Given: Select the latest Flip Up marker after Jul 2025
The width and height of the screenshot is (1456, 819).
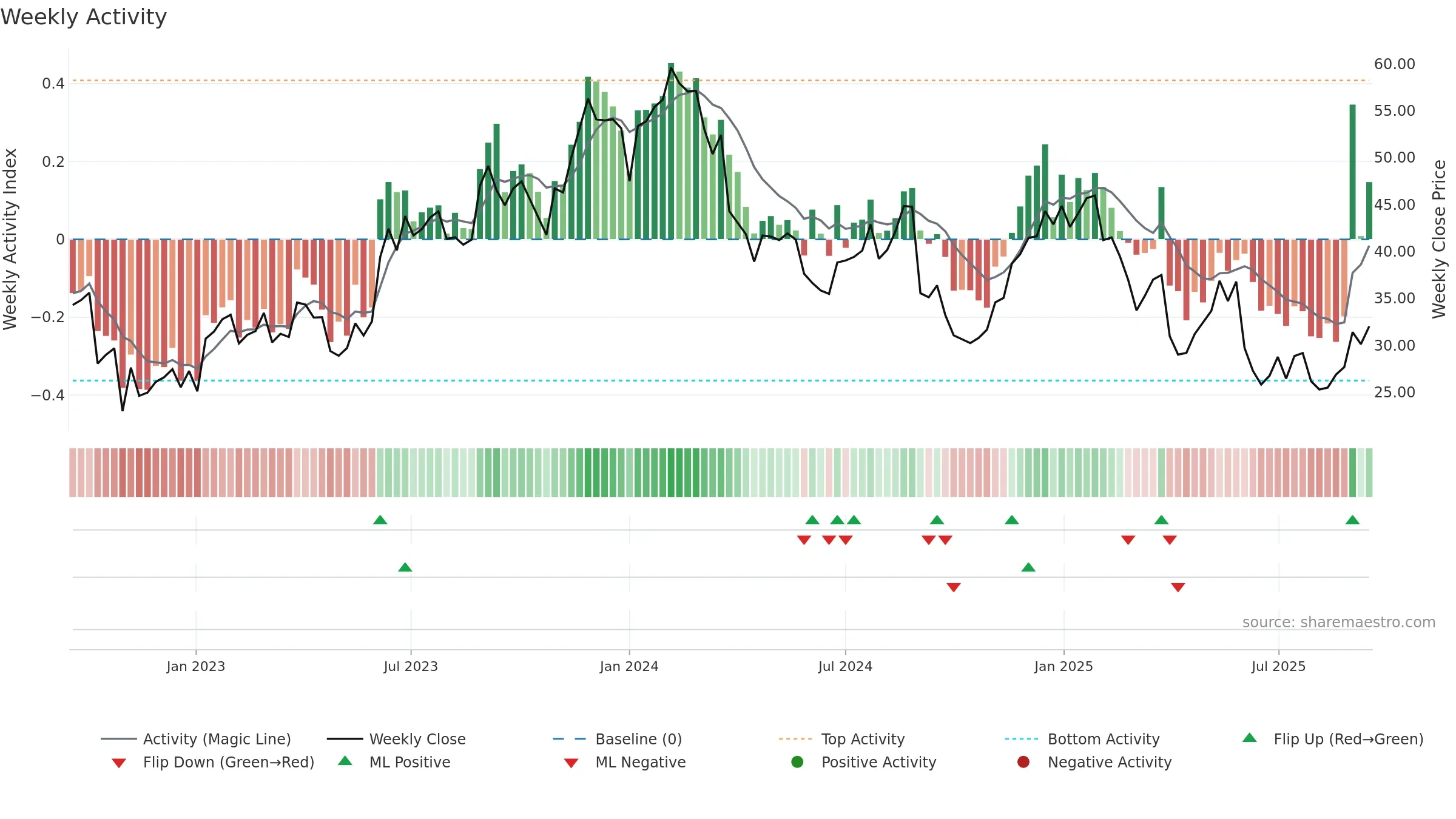Looking at the screenshot, I should (1352, 520).
